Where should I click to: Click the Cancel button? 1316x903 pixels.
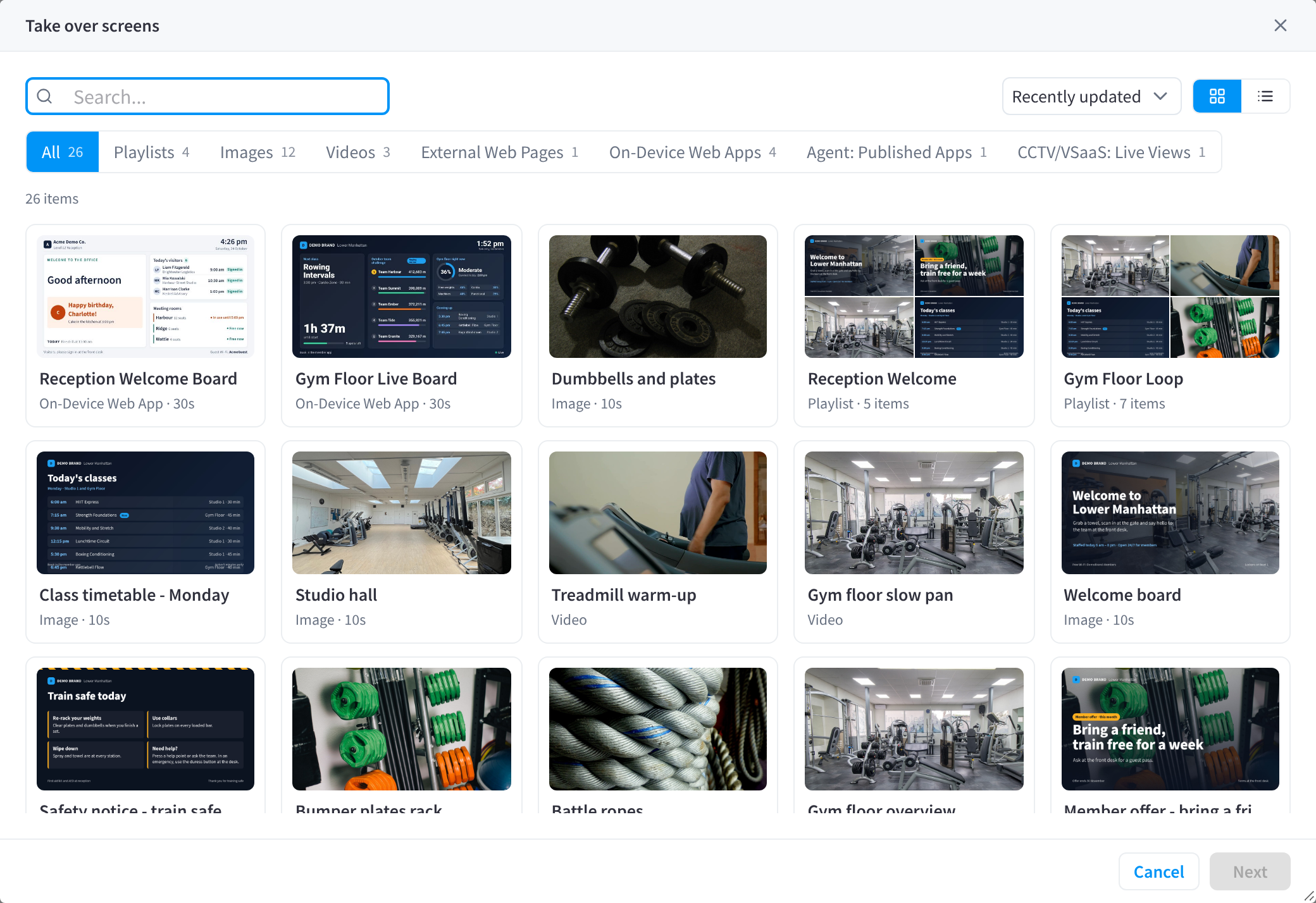(x=1158, y=872)
